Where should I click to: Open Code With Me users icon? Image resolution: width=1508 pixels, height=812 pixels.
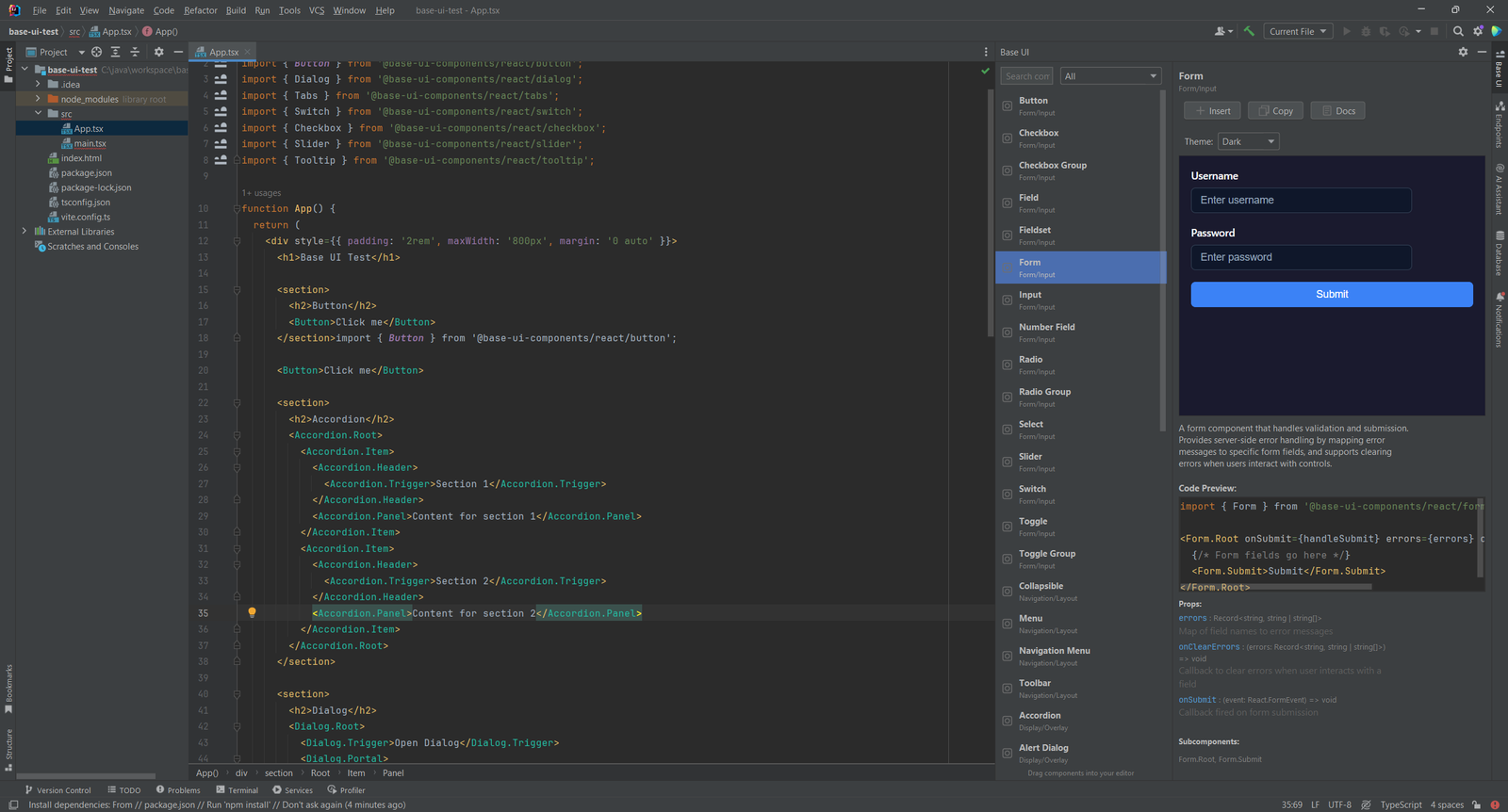coord(1223,31)
